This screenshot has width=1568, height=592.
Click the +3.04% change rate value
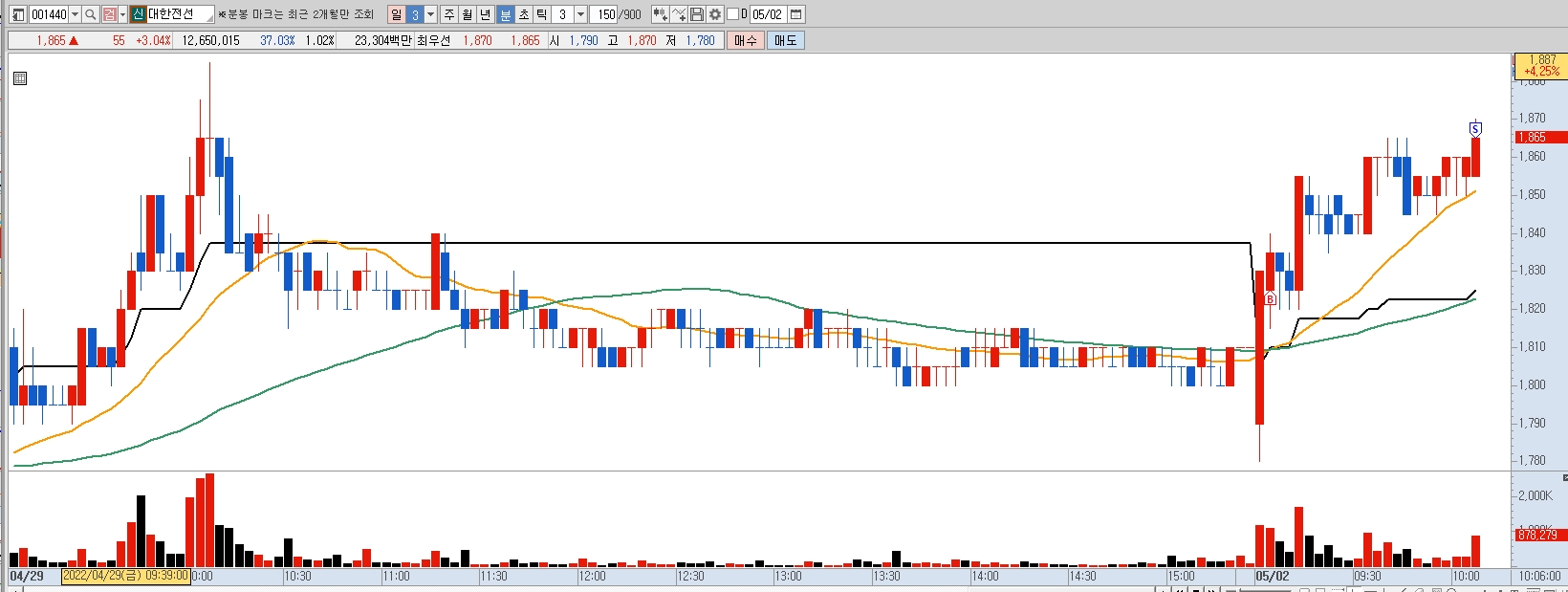pos(153,40)
